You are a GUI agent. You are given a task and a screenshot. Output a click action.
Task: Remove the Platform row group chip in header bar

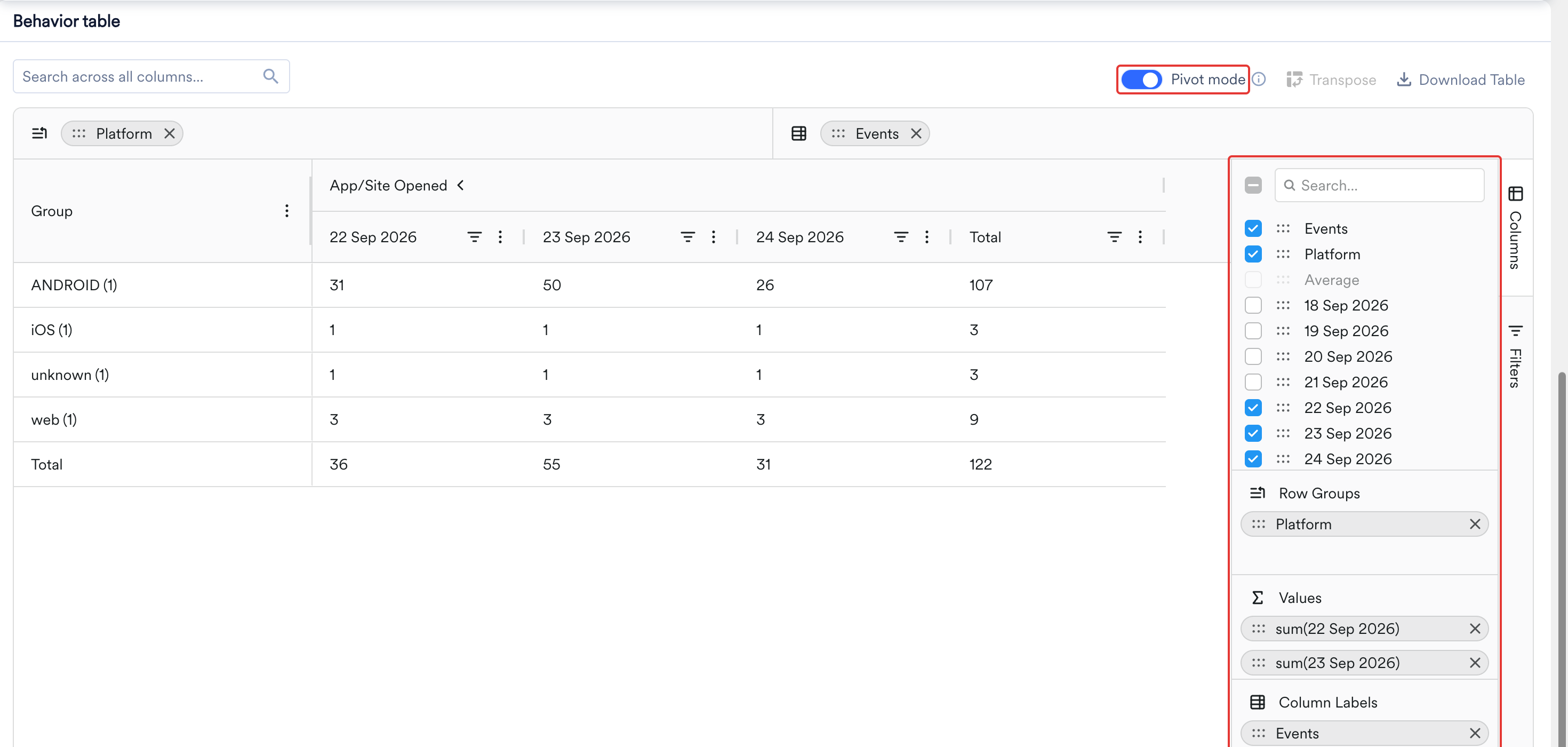tap(170, 133)
